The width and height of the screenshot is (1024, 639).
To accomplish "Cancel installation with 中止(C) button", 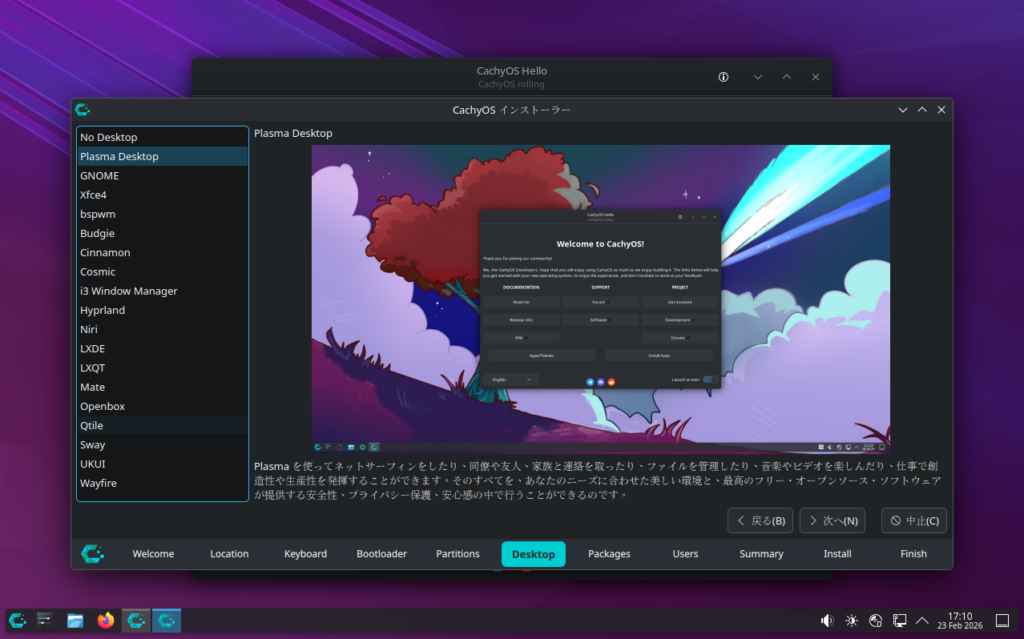I will click(x=914, y=521).
